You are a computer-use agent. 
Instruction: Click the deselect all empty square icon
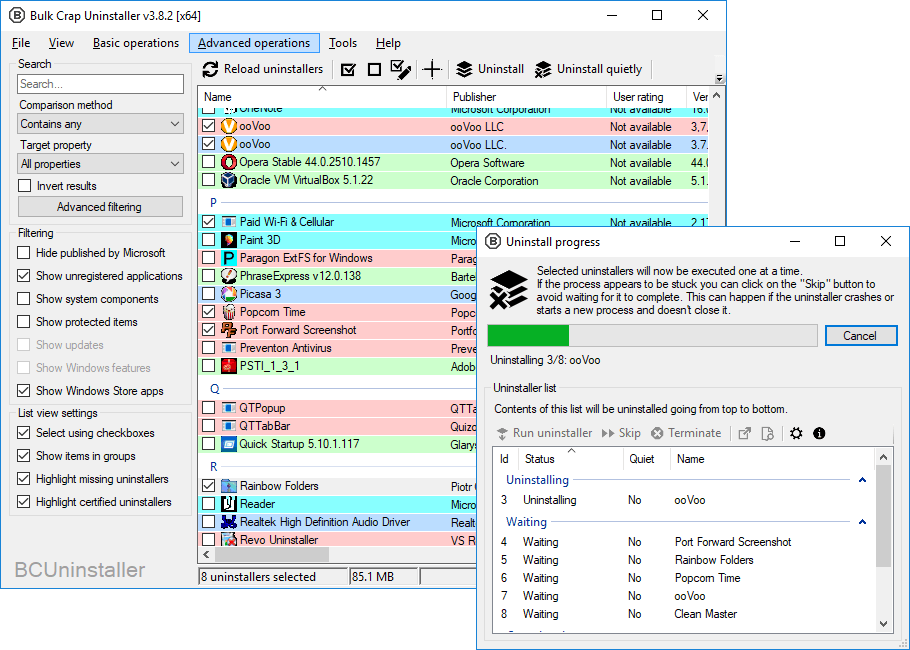coord(374,70)
